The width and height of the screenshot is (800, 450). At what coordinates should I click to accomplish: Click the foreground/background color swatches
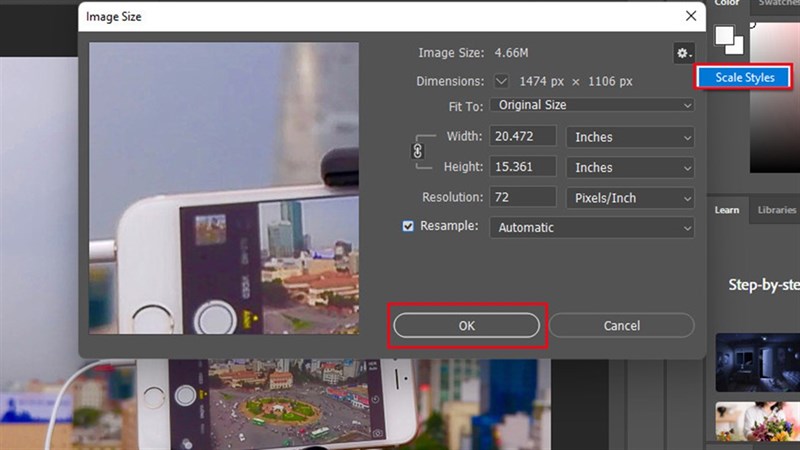pyautogui.click(x=729, y=39)
